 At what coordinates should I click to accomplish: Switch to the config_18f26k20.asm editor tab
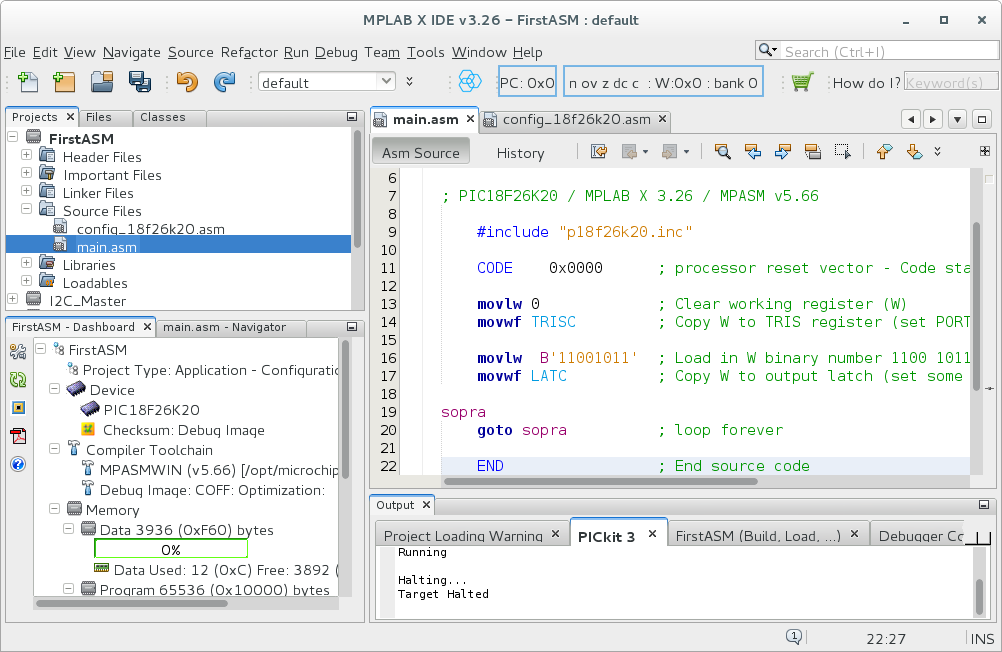coord(575,120)
